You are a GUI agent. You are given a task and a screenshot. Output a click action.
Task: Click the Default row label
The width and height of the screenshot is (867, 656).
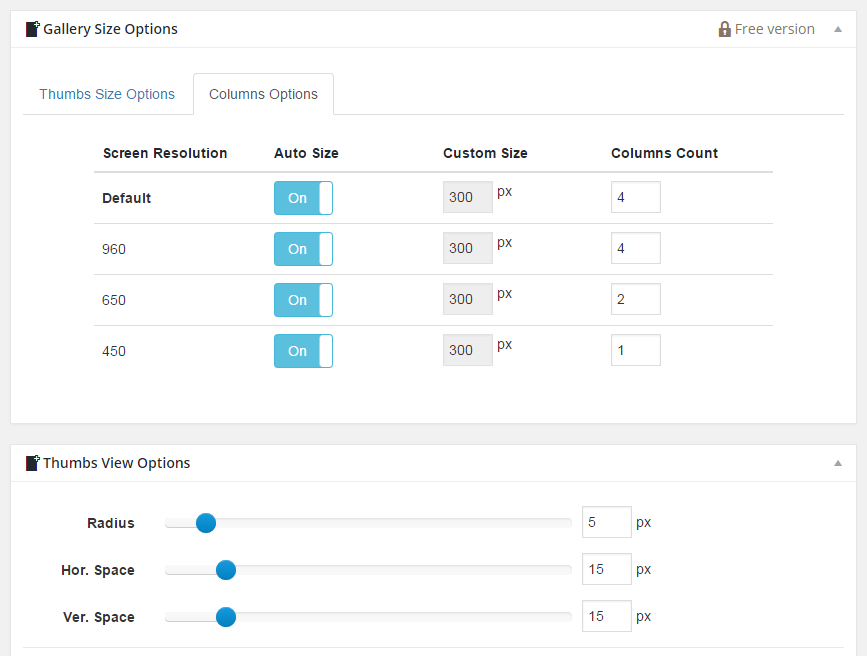coord(127,198)
